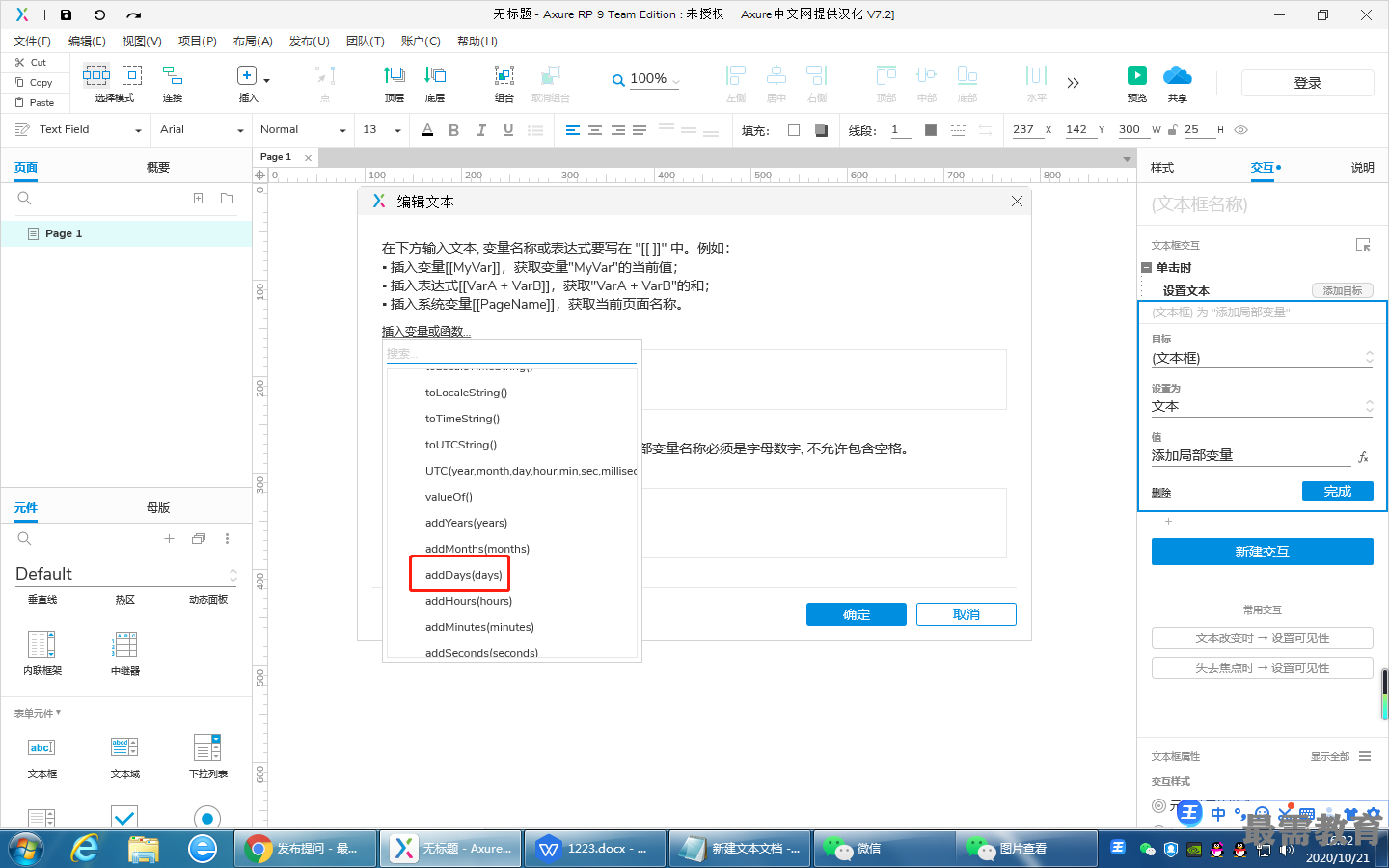The image size is (1389, 868).
Task: Select the 选择模式 selection mode tool
Action: point(114,84)
